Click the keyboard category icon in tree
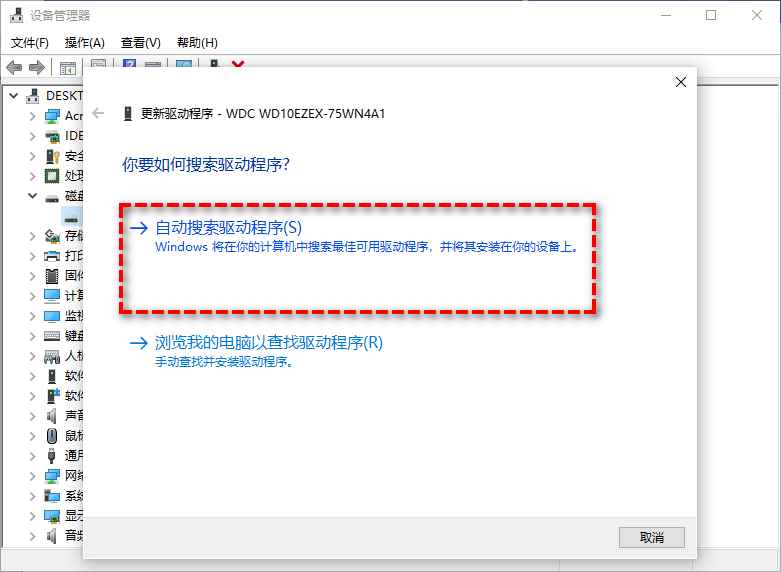The image size is (781, 572). [52, 336]
